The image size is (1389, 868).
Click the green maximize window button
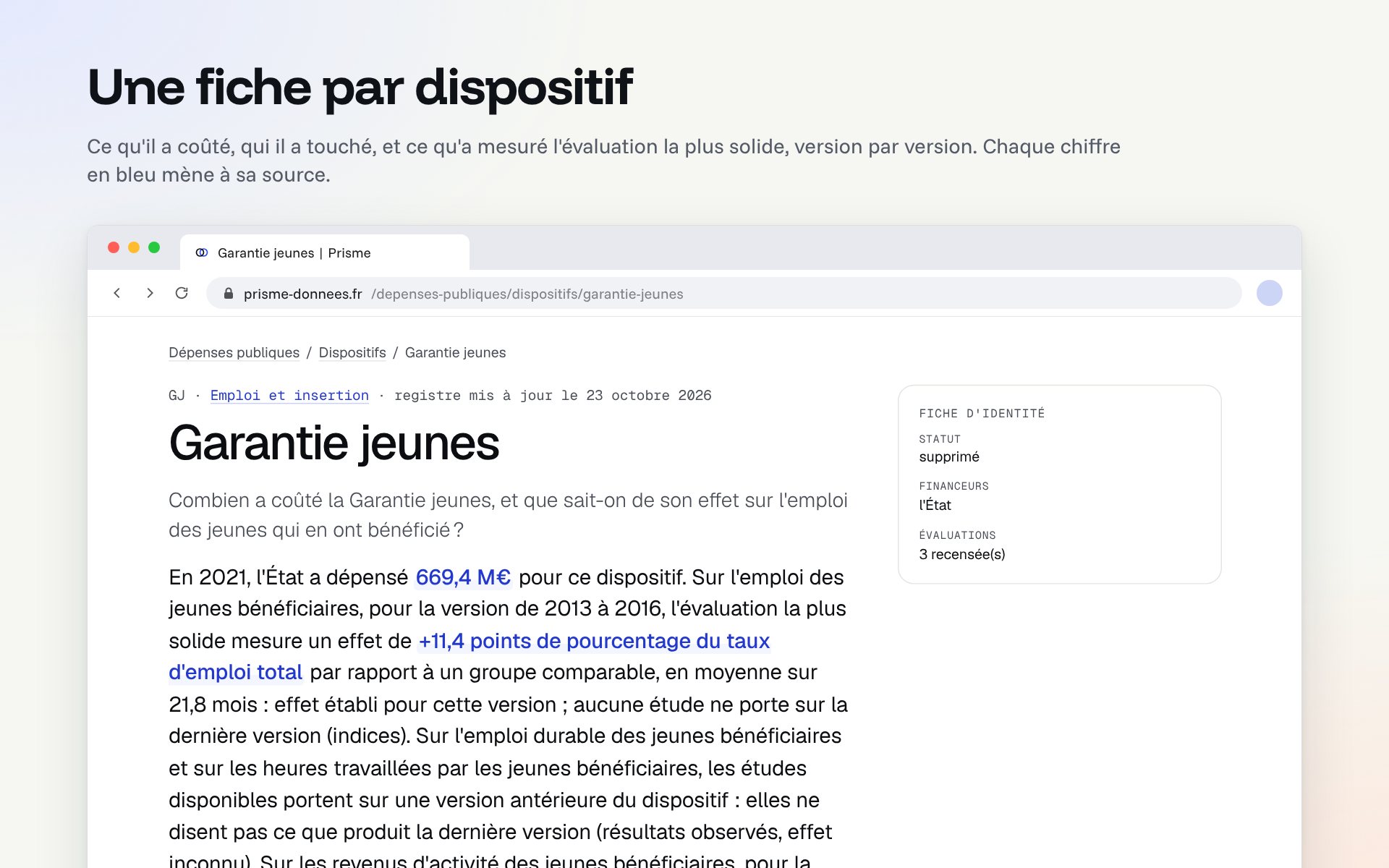154,247
